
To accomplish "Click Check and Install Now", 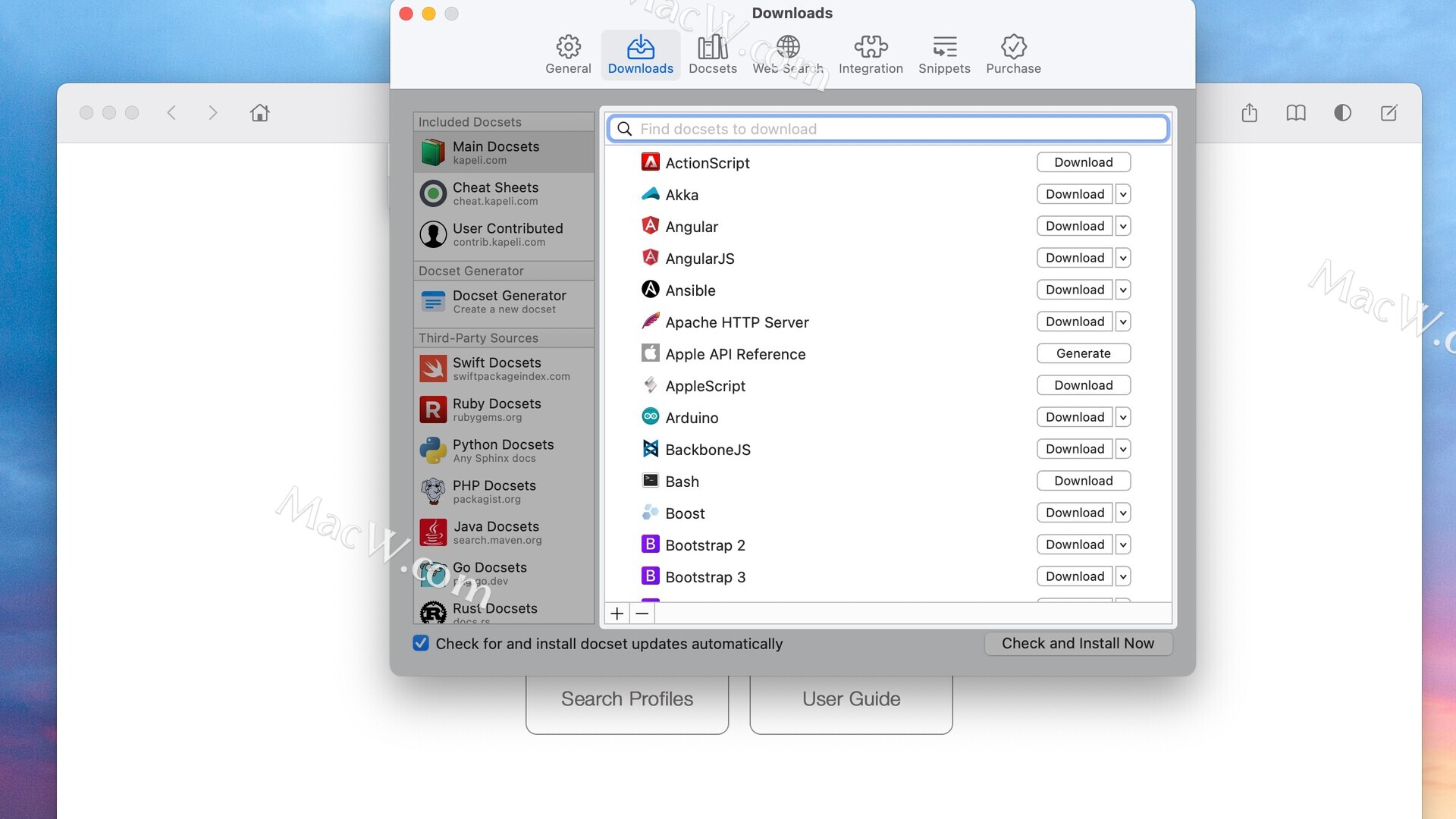I will [1078, 643].
